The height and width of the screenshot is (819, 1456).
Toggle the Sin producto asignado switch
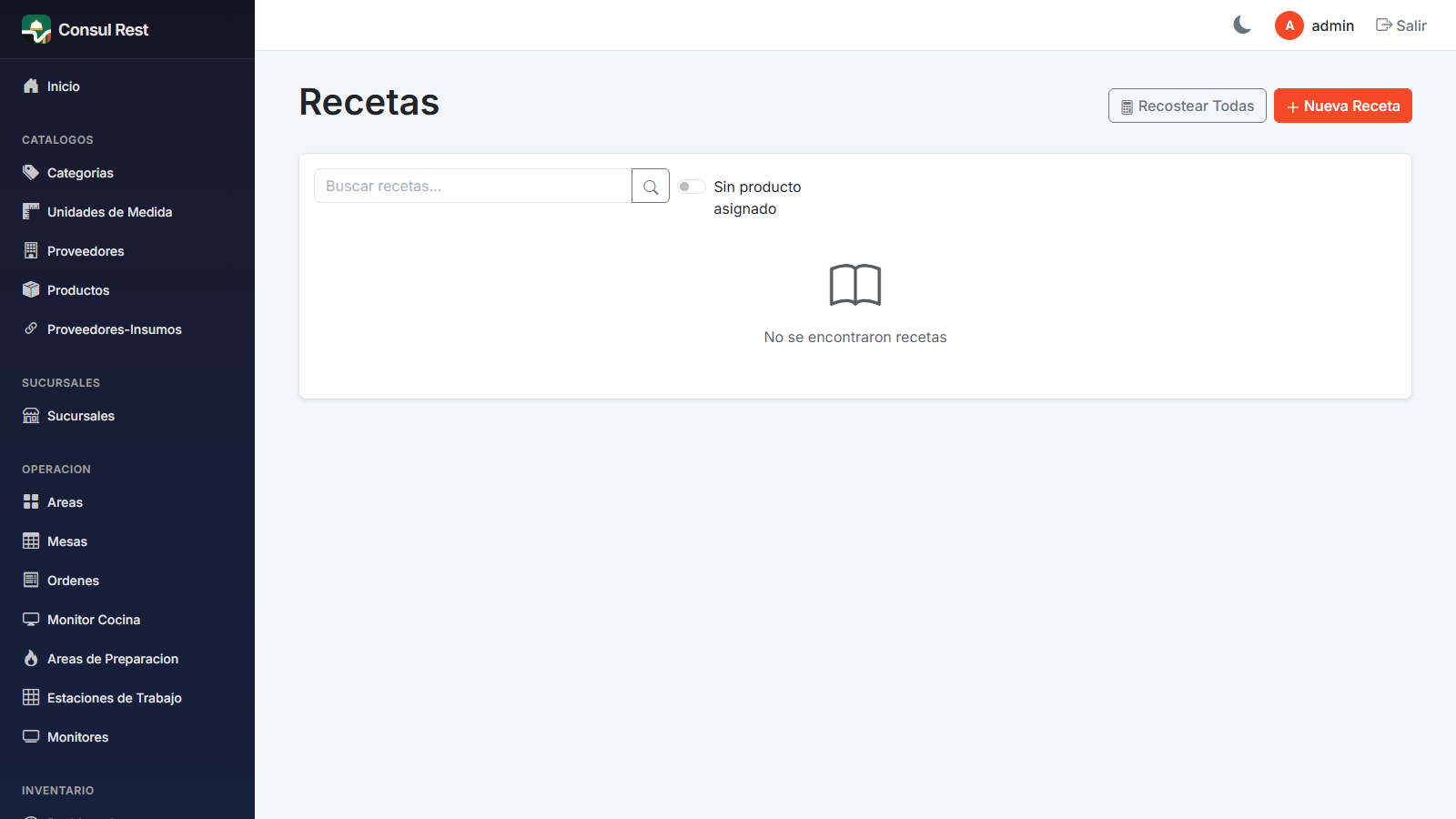(692, 187)
